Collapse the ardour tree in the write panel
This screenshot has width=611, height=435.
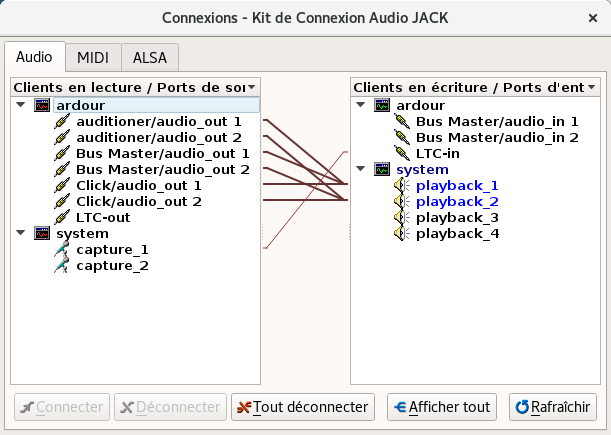[361, 105]
